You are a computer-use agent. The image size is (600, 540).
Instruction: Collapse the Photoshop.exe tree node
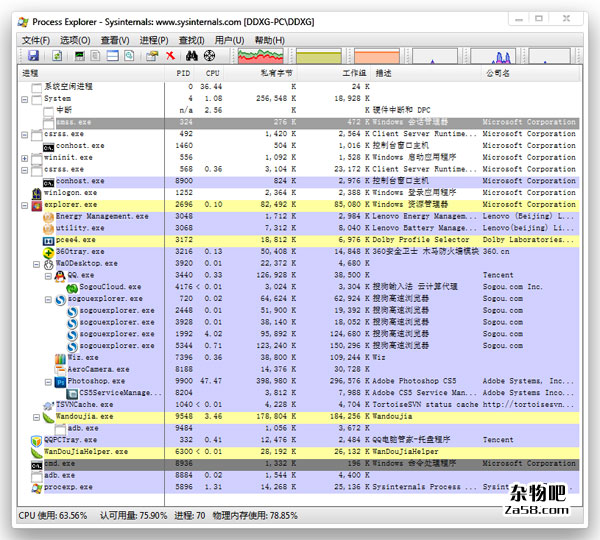point(48,382)
